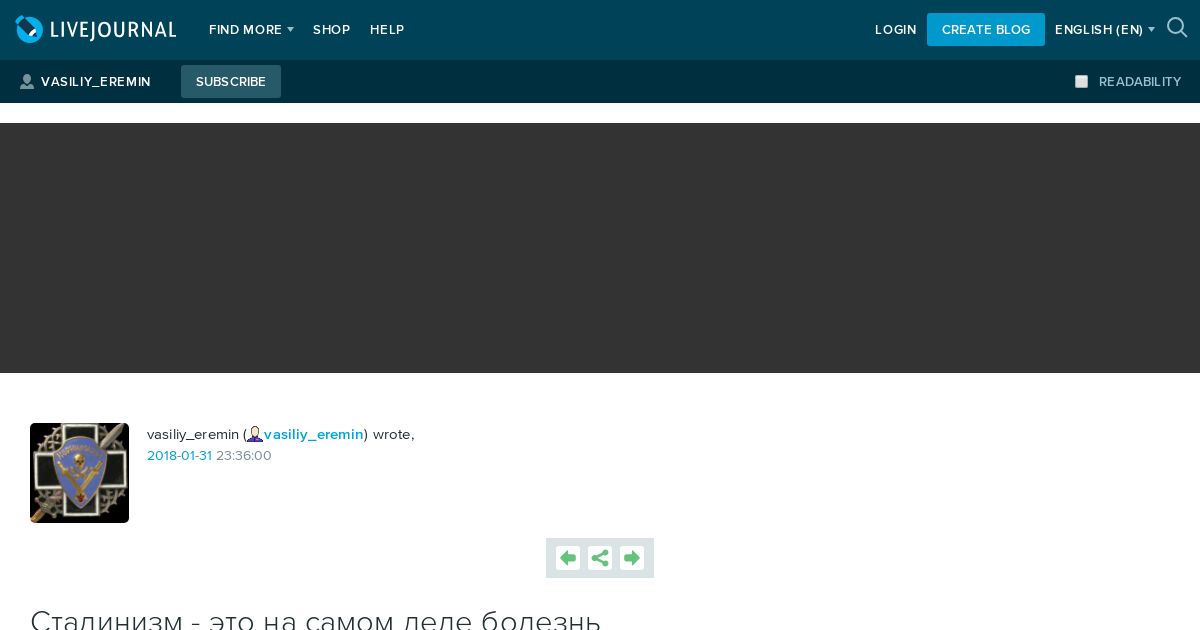
Task: Click the timestamp 23:36:00
Action: coord(244,455)
